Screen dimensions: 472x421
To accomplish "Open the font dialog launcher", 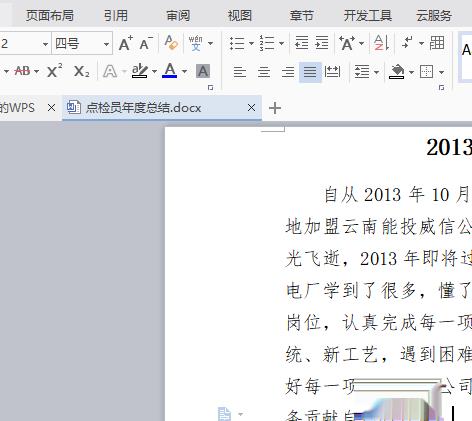I will pos(210,88).
